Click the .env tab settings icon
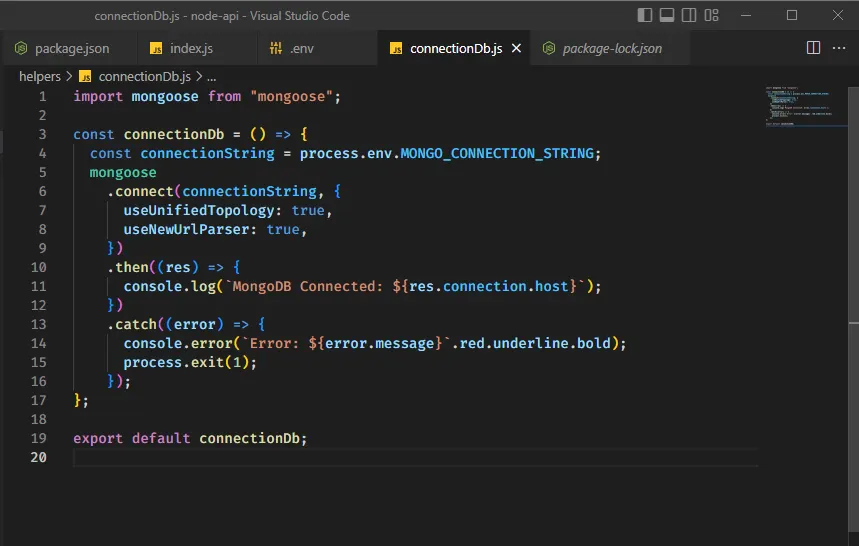 point(276,48)
